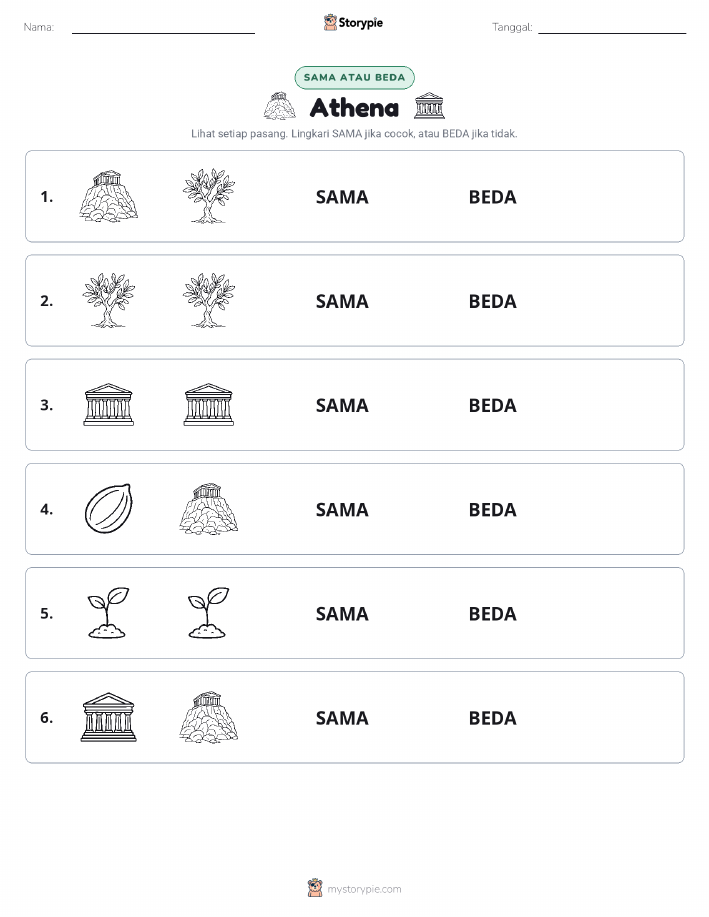The height and width of the screenshot is (917, 709).
Task: Click the first olive tree in row 2
Action: coord(109,301)
